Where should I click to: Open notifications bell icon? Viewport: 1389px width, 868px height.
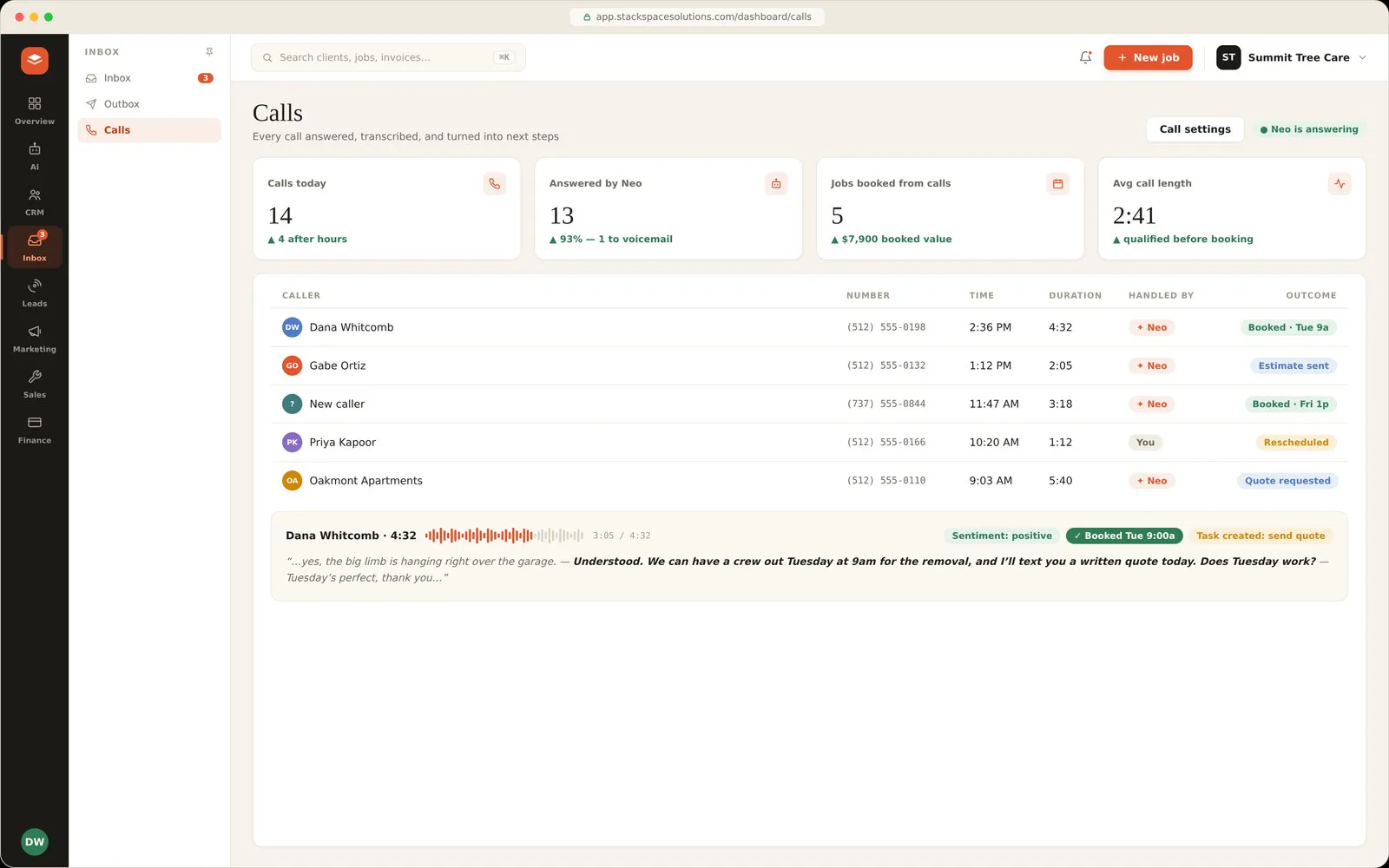click(1085, 57)
